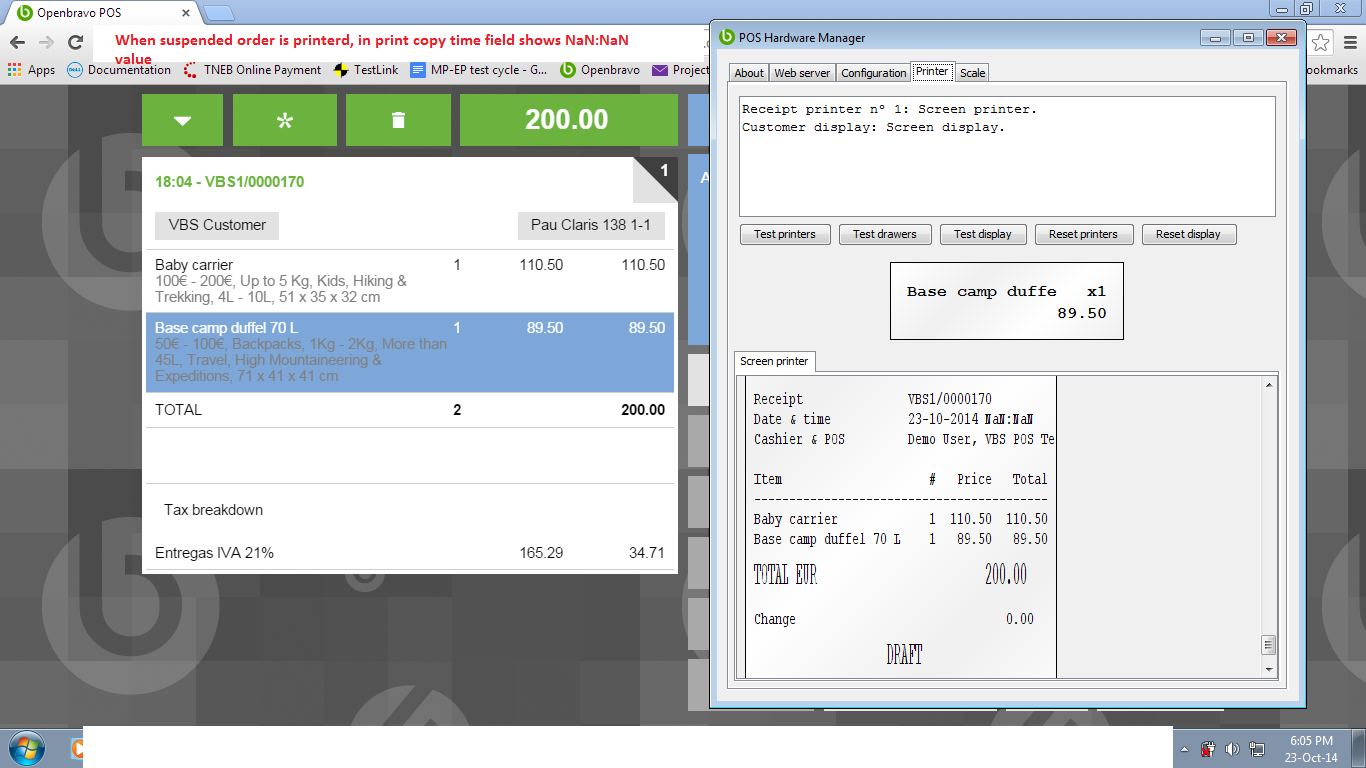Image resolution: width=1366 pixels, height=768 pixels.
Task: Click the asterisk new-receipt button
Action: pos(285,120)
